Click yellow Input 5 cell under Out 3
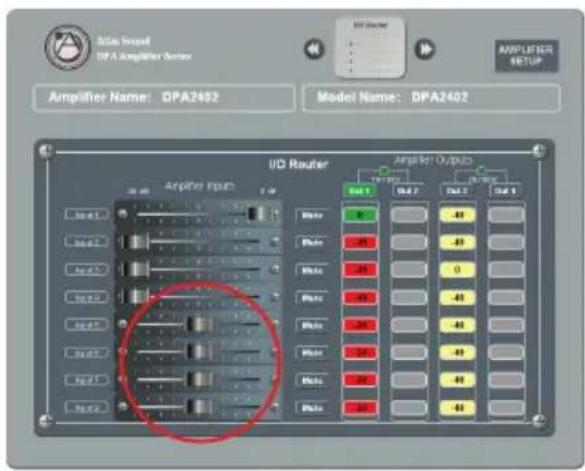Viewport: 585px width, 471px height. (x=457, y=325)
